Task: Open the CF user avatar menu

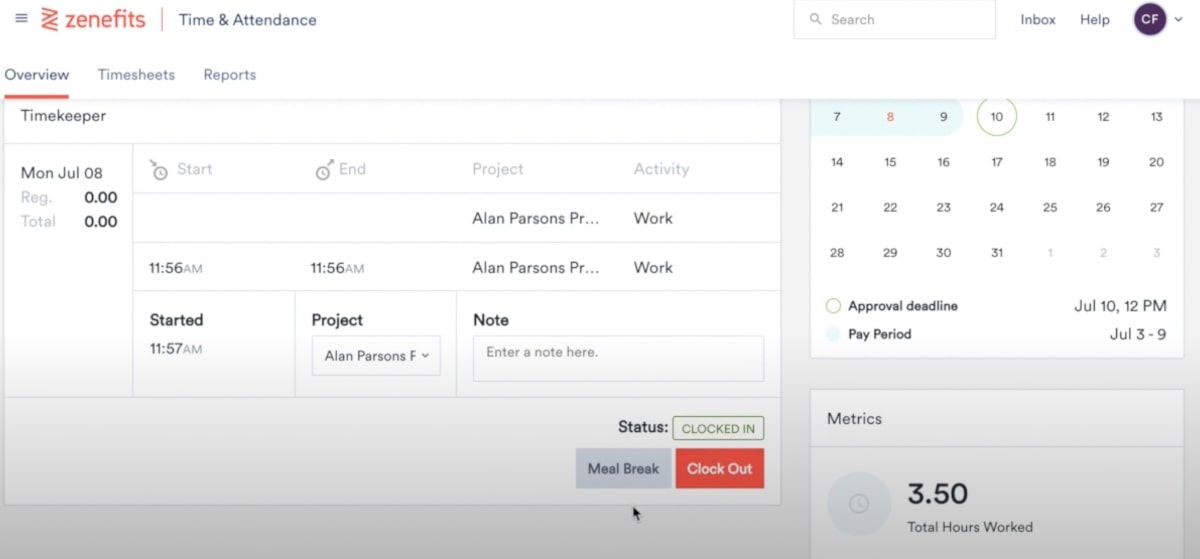Action: (1150, 19)
